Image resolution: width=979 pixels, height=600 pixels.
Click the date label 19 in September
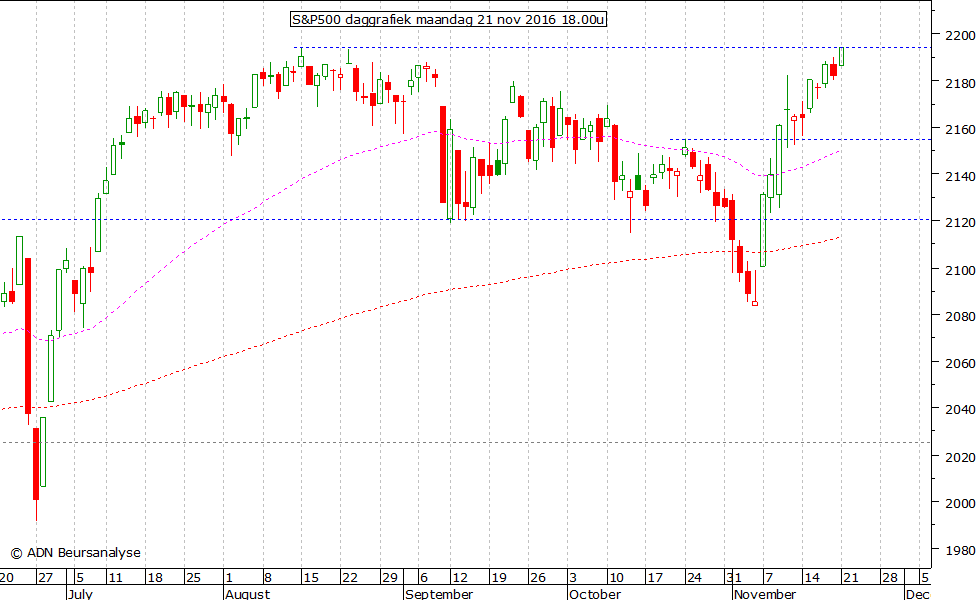pos(499,578)
